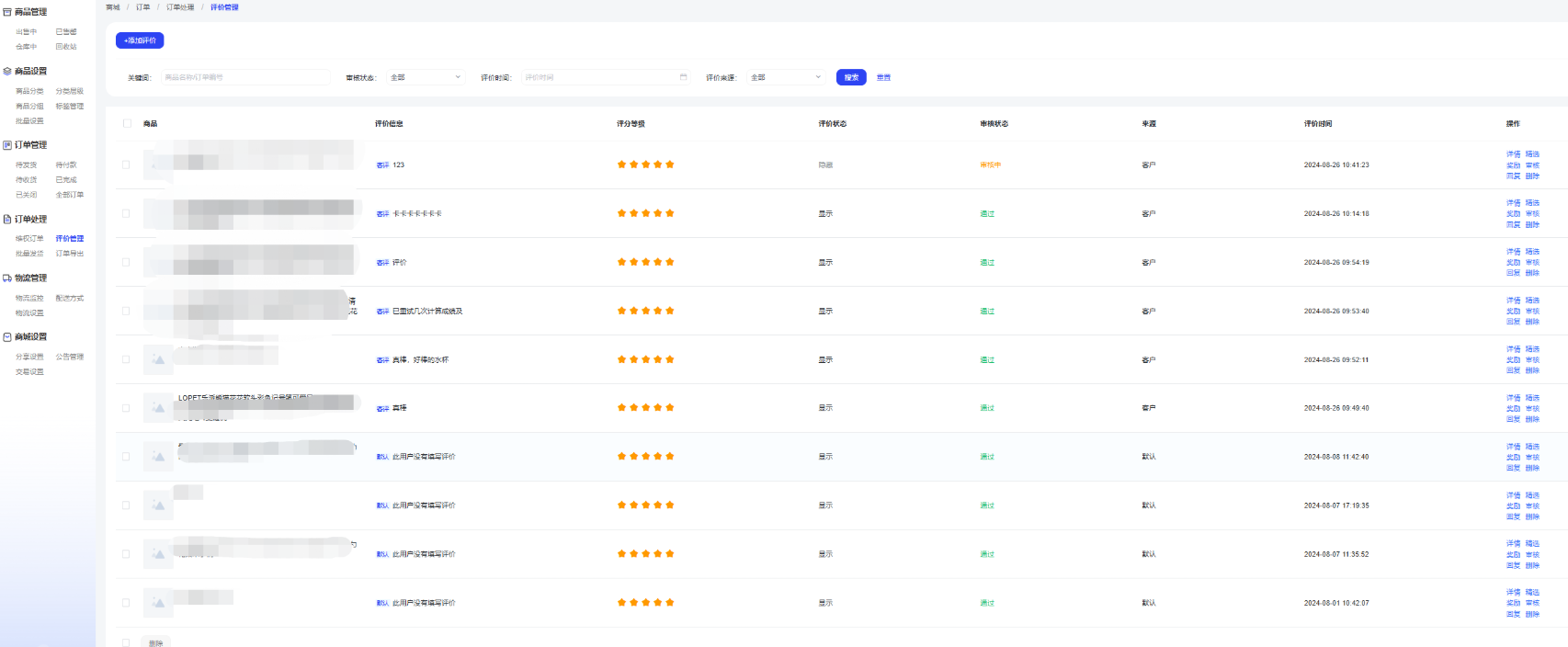Click the 物流管理 truck icon
Image resolution: width=1568 pixels, height=647 pixels.
click(7, 278)
